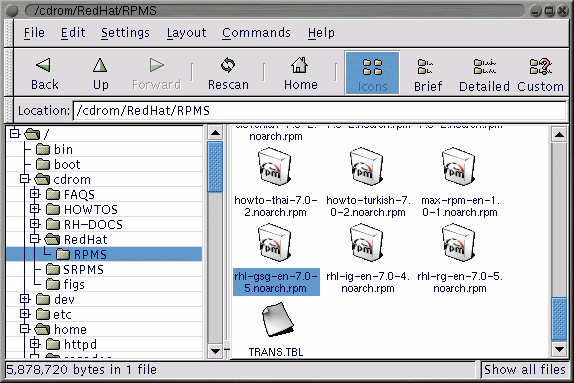574x383 pixels.
Task: Click the Rescan toolbar icon
Action: coord(228,66)
